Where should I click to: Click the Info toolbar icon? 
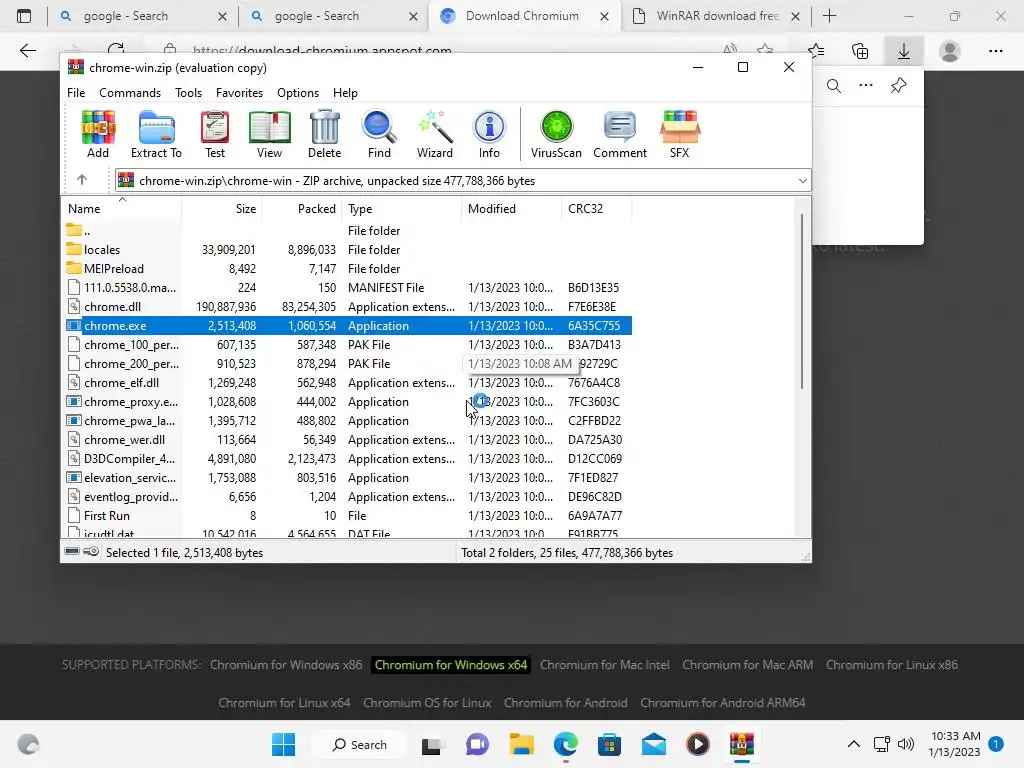[x=489, y=135]
